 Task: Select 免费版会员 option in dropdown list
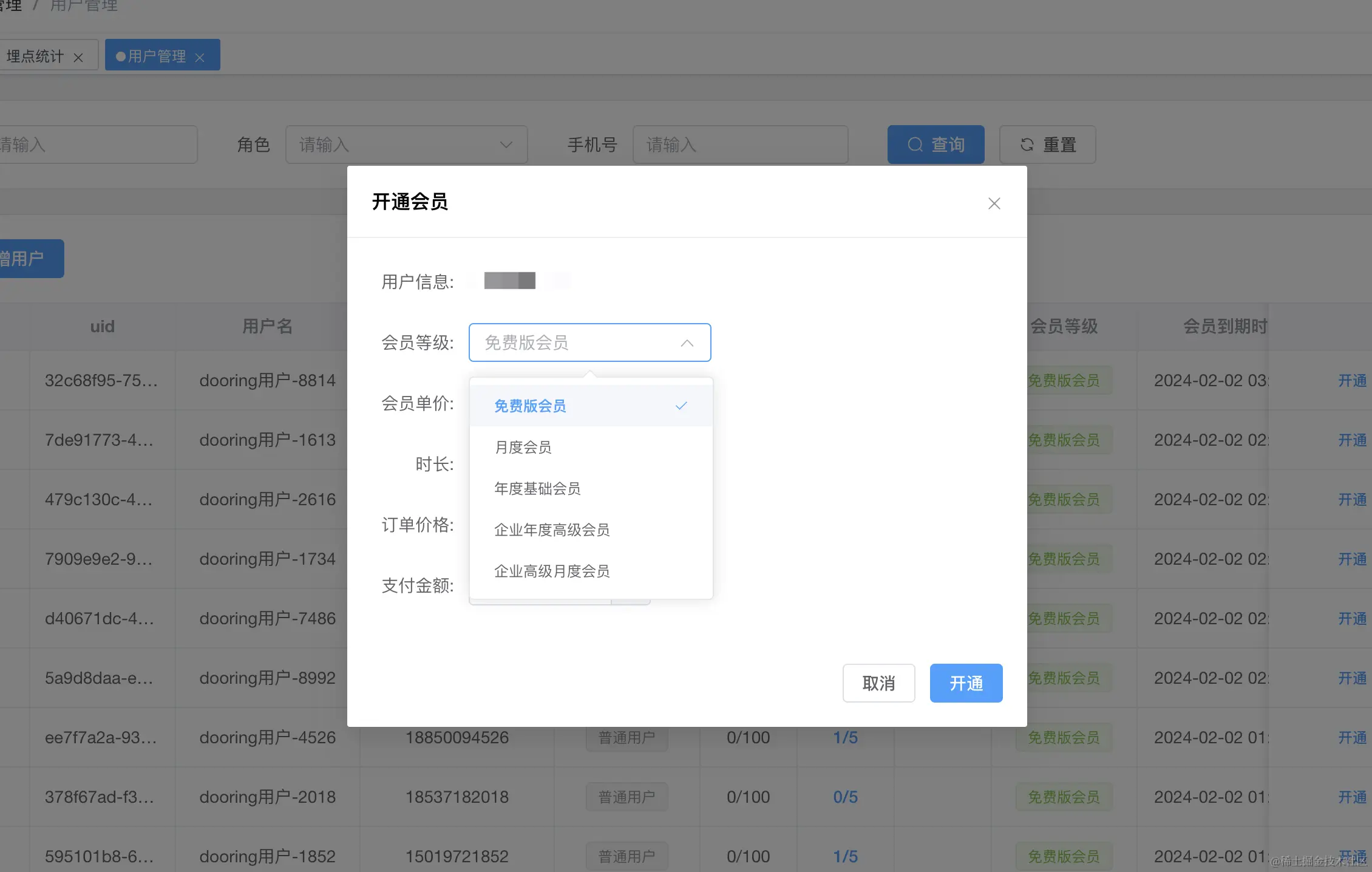pos(591,406)
